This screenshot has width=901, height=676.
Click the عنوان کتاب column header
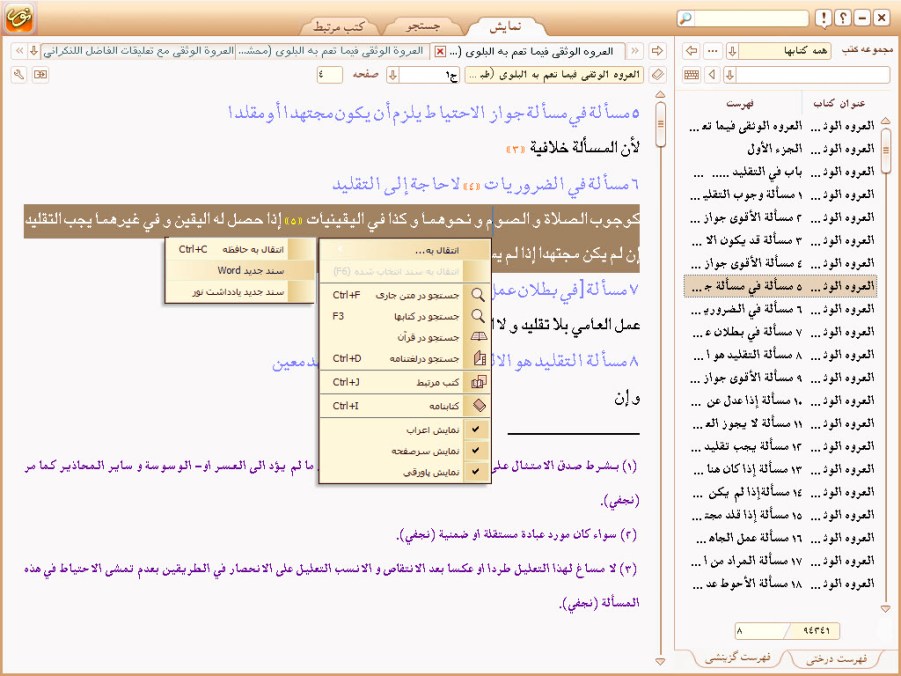(x=839, y=103)
